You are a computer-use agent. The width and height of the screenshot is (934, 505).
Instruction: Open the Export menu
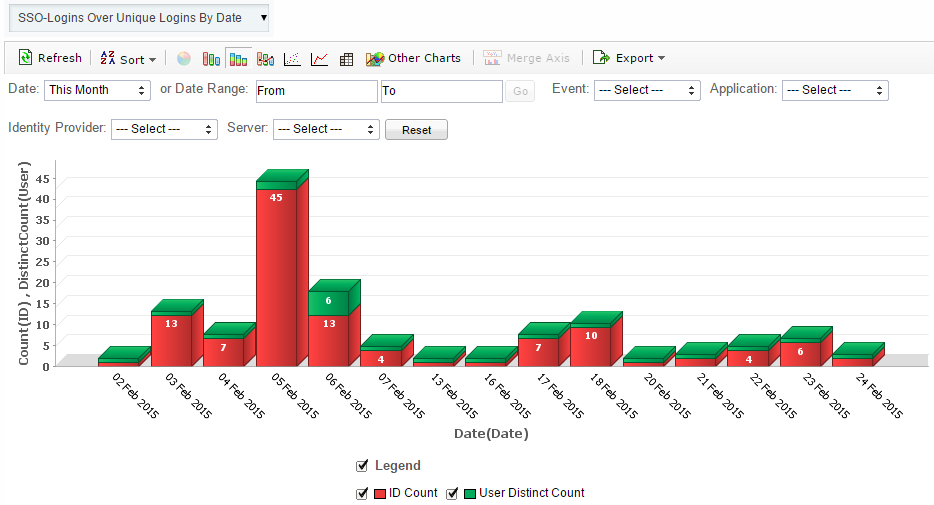(629, 58)
